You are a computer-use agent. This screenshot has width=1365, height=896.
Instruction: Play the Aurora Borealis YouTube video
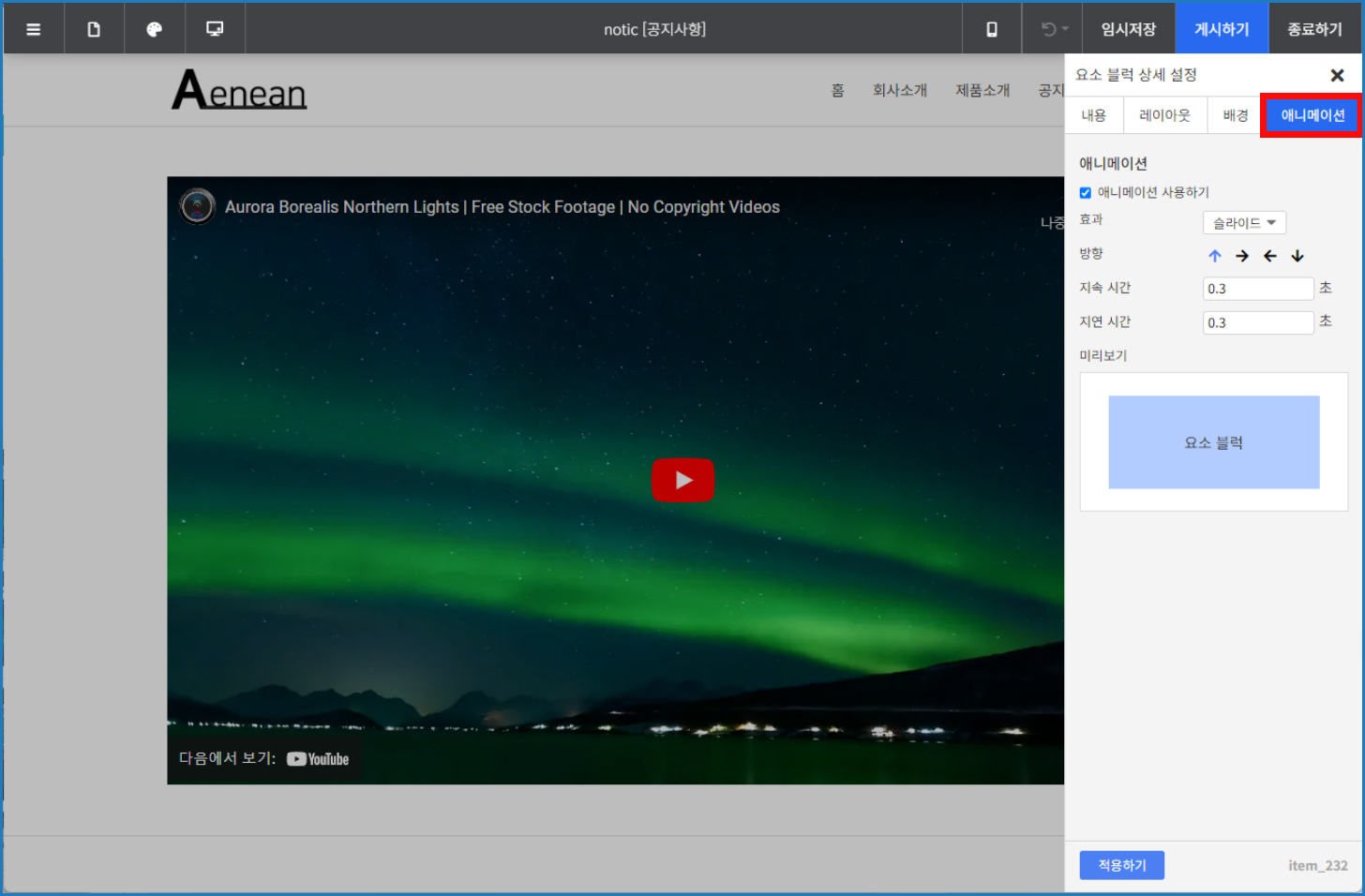pos(682,480)
